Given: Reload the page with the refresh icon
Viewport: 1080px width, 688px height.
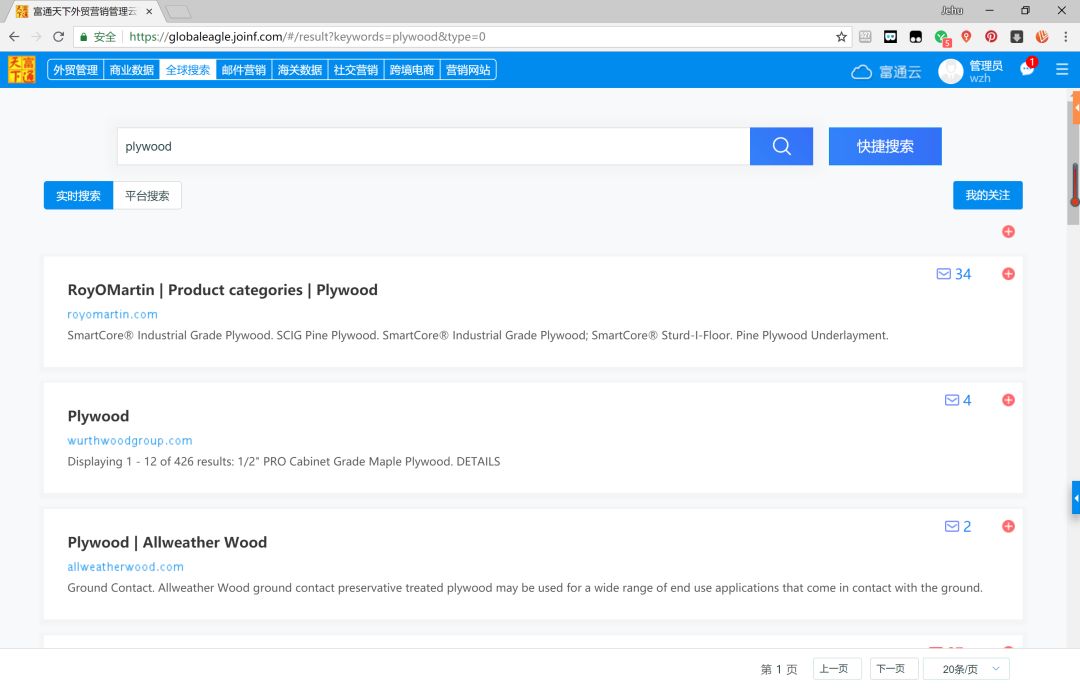Looking at the screenshot, I should tap(59, 37).
